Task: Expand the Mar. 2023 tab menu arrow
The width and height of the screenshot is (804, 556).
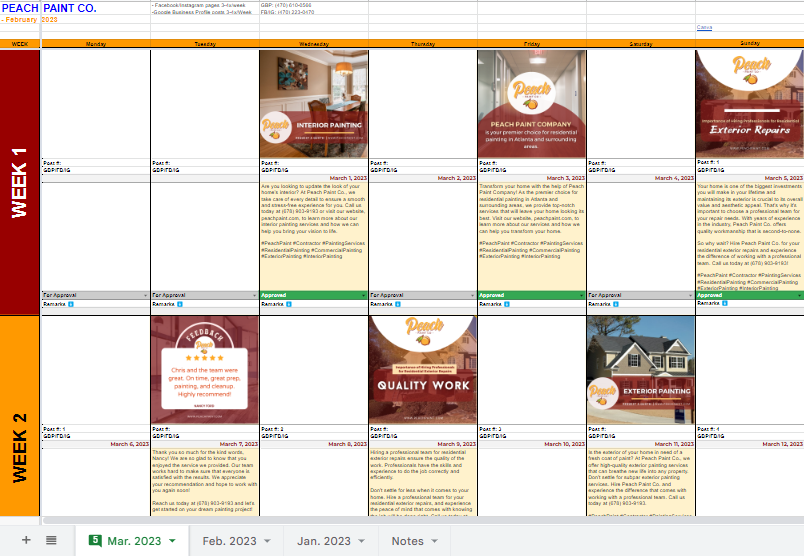Action: click(x=172, y=541)
